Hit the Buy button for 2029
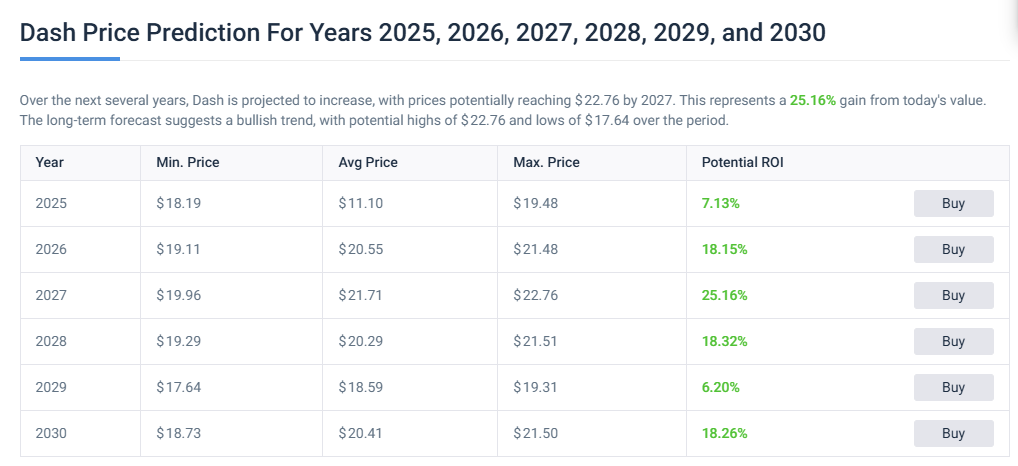 tap(953, 387)
